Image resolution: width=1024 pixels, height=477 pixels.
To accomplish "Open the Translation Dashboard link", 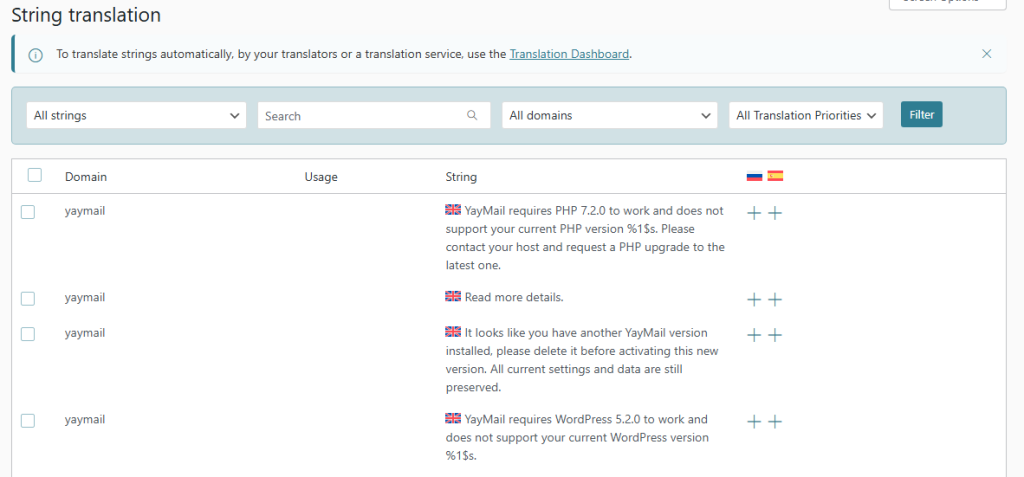I will coord(569,54).
